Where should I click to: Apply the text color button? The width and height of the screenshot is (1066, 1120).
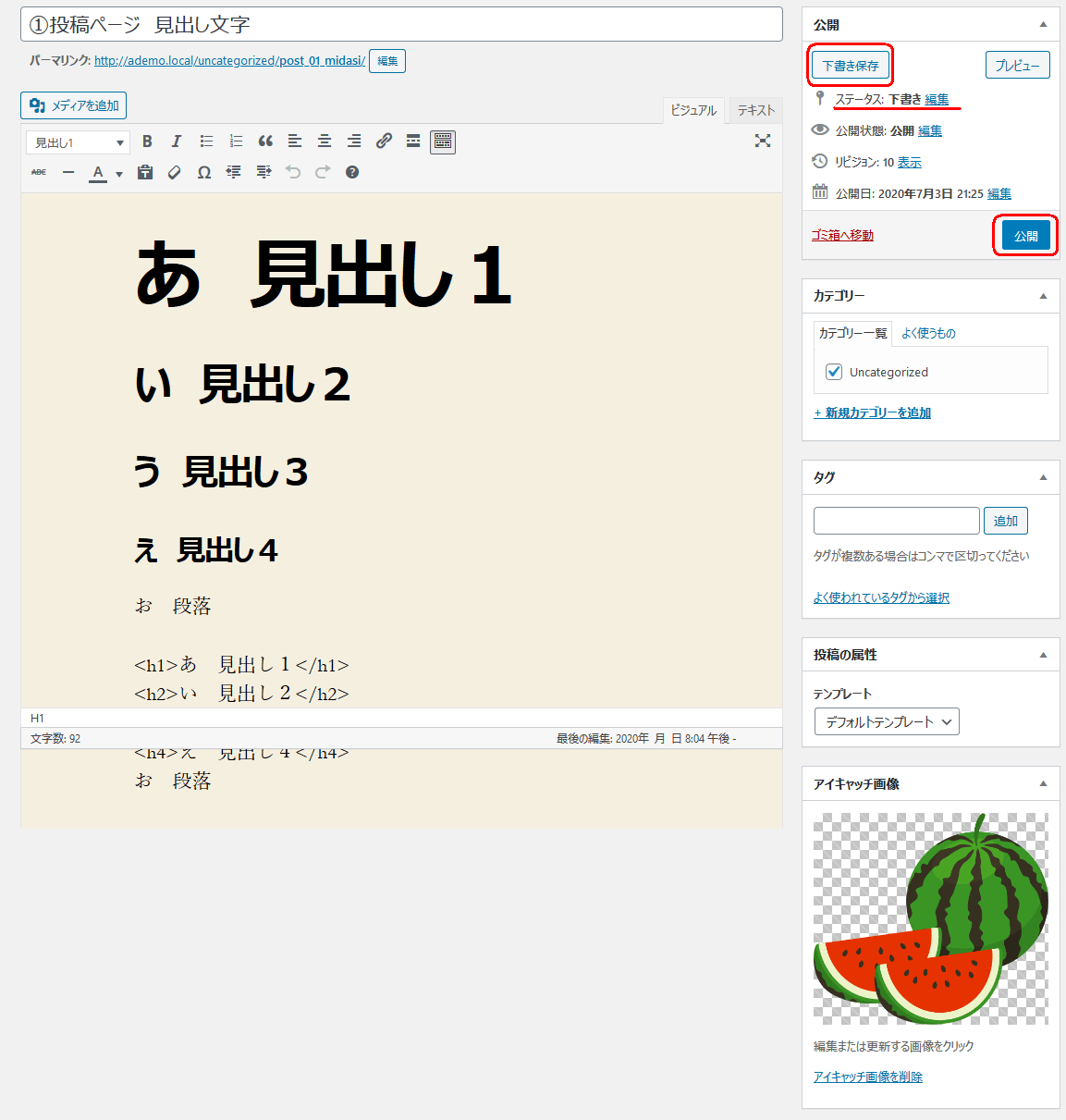[x=98, y=173]
